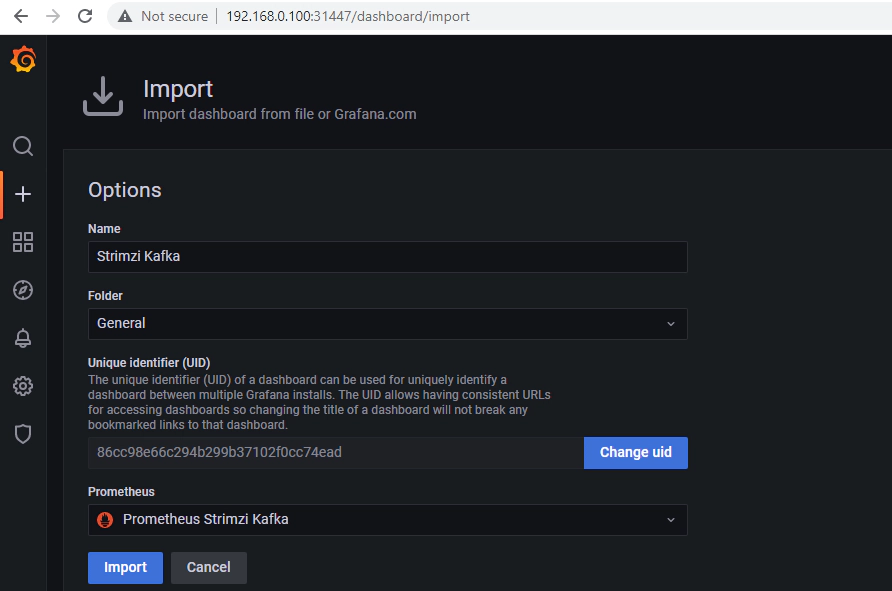Open the Create plus menu in sidebar
This screenshot has height=591, width=892.
(x=23, y=195)
